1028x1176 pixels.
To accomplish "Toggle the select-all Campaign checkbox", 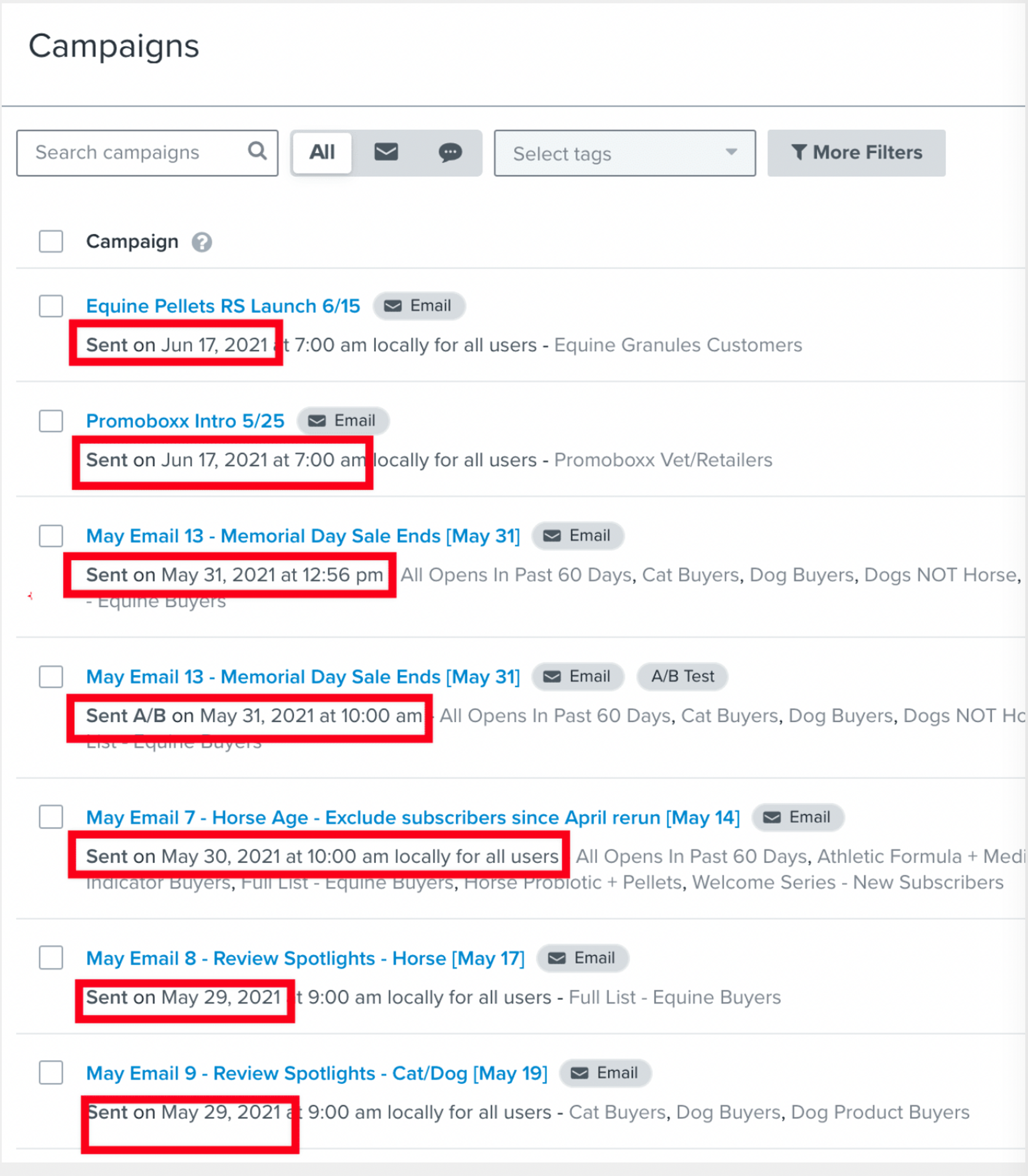I will (51, 241).
